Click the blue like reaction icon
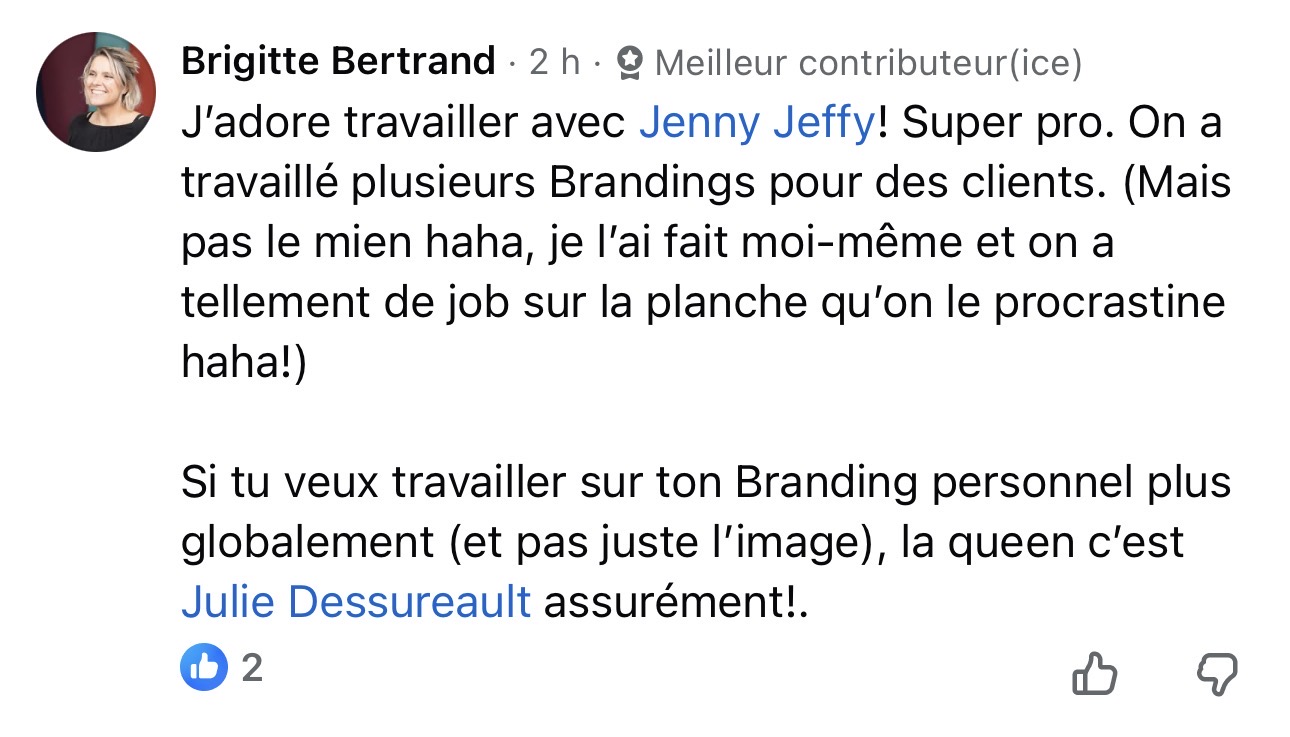The width and height of the screenshot is (1290, 737). tap(205, 667)
